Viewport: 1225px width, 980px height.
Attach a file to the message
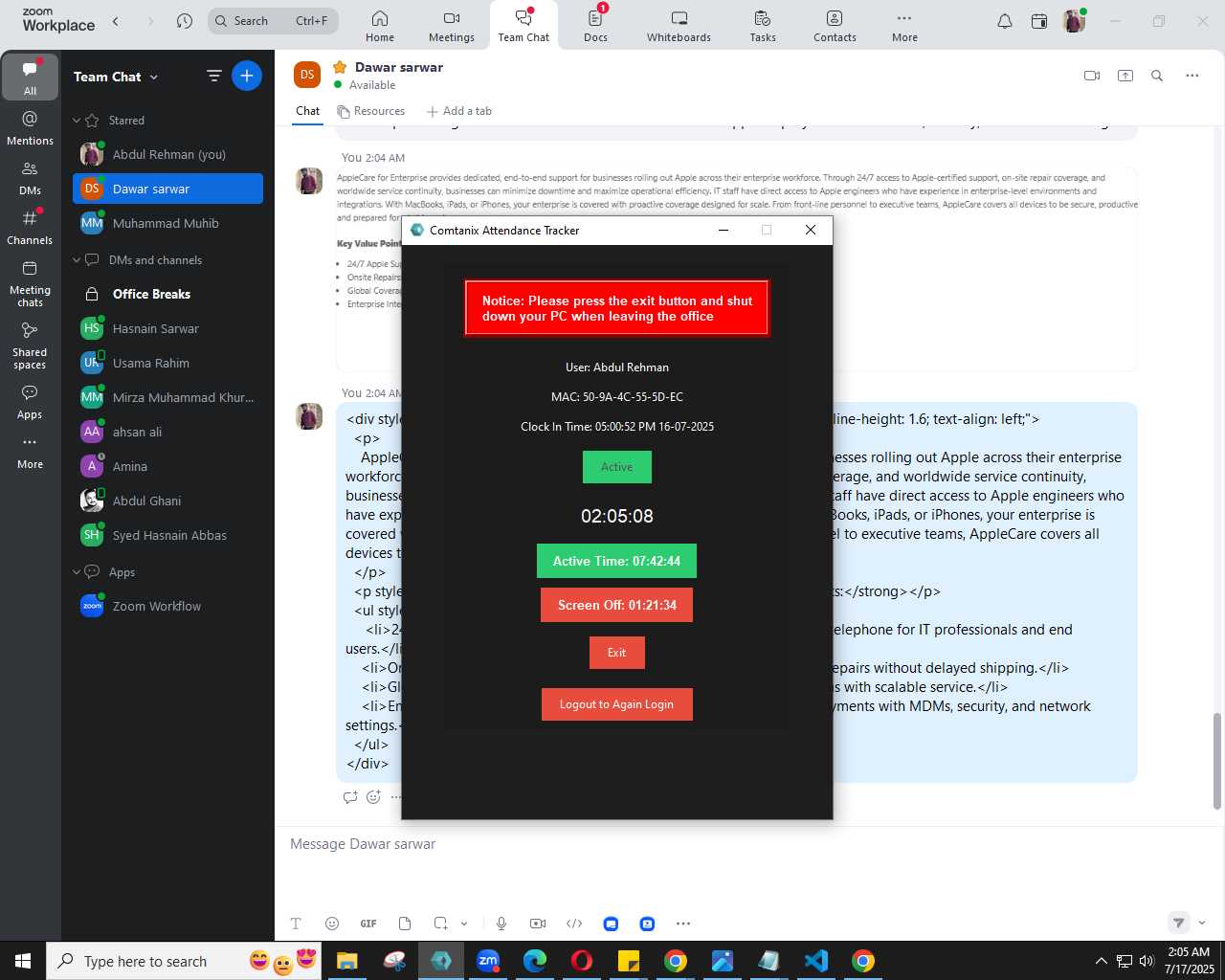405,924
